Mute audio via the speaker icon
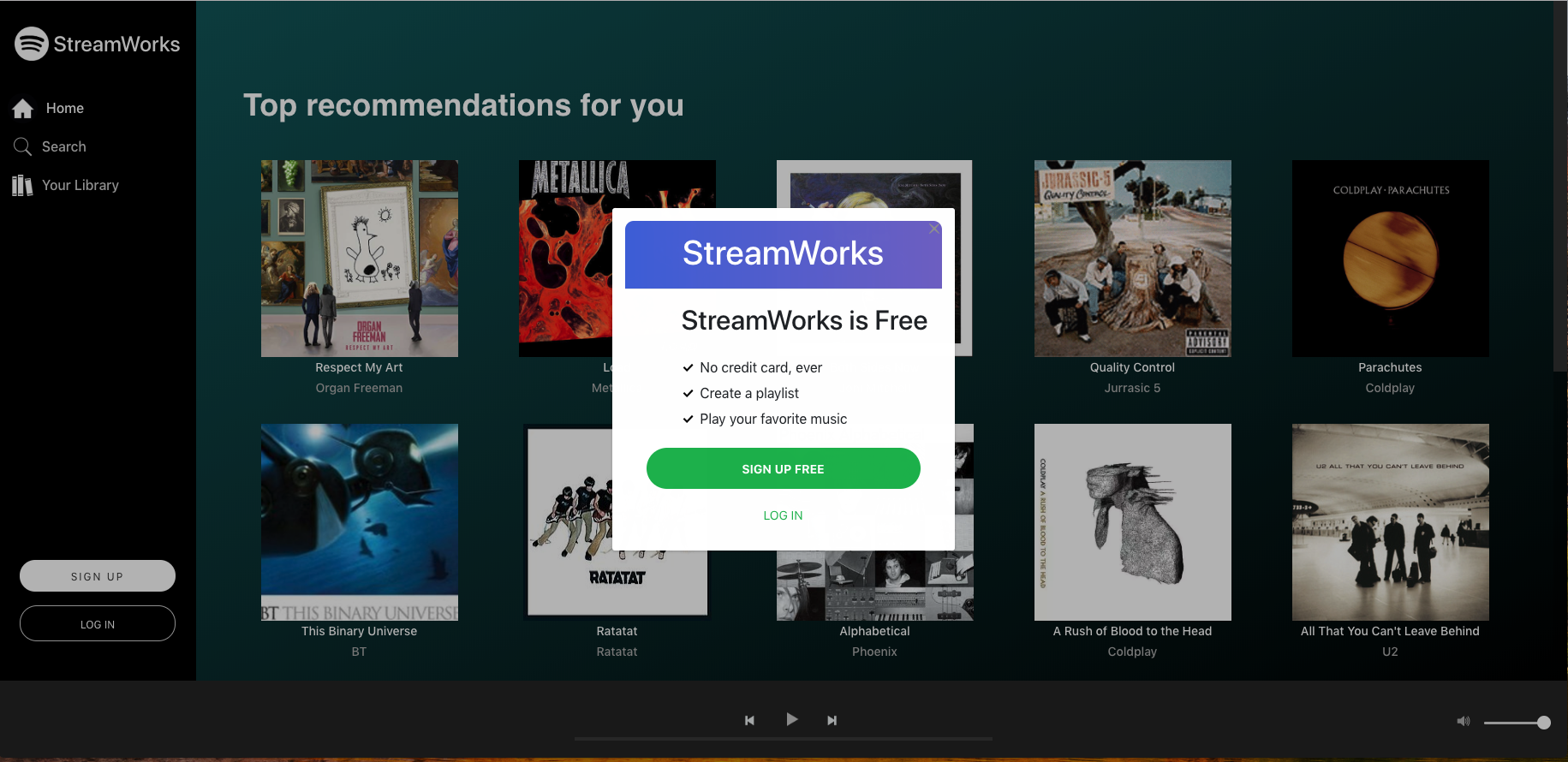Viewport: 1568px width, 762px height. (1464, 722)
